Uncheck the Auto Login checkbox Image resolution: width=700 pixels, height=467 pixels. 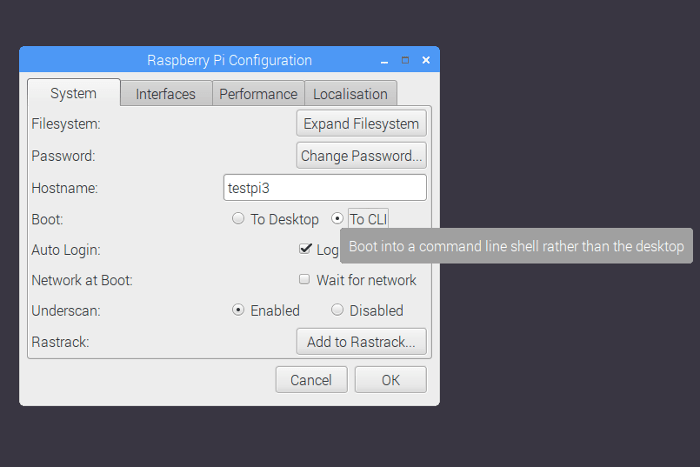306,249
